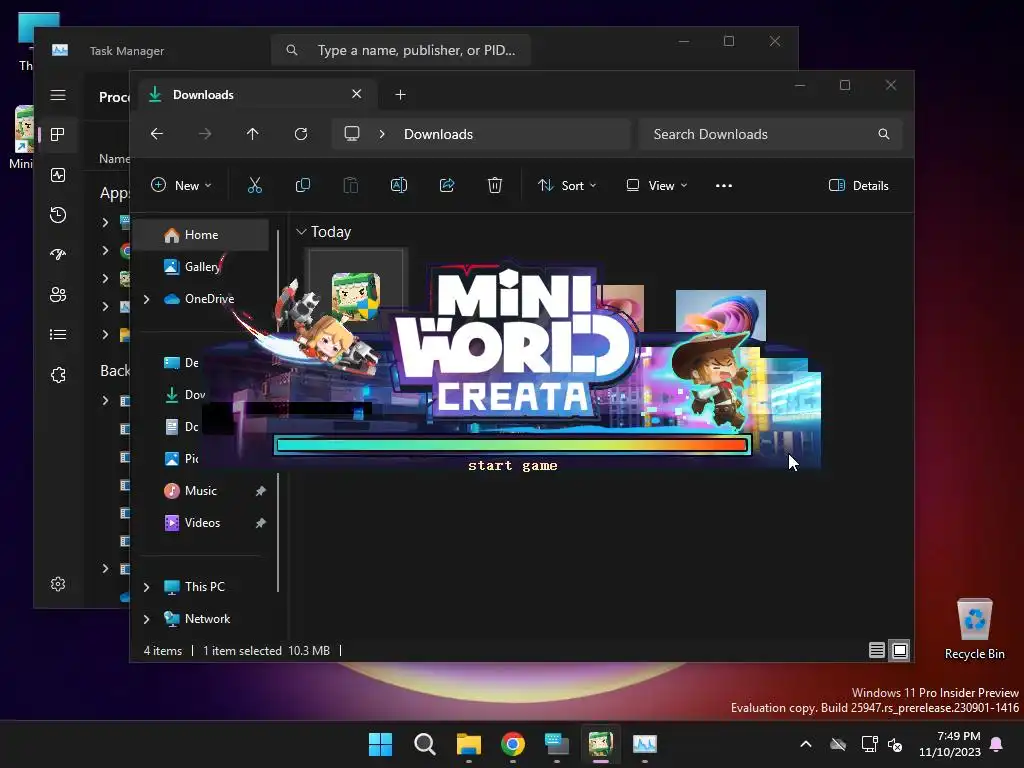Screen dimensions: 1024x768
Task: Open Mini World taskbar icon
Action: click(600, 744)
